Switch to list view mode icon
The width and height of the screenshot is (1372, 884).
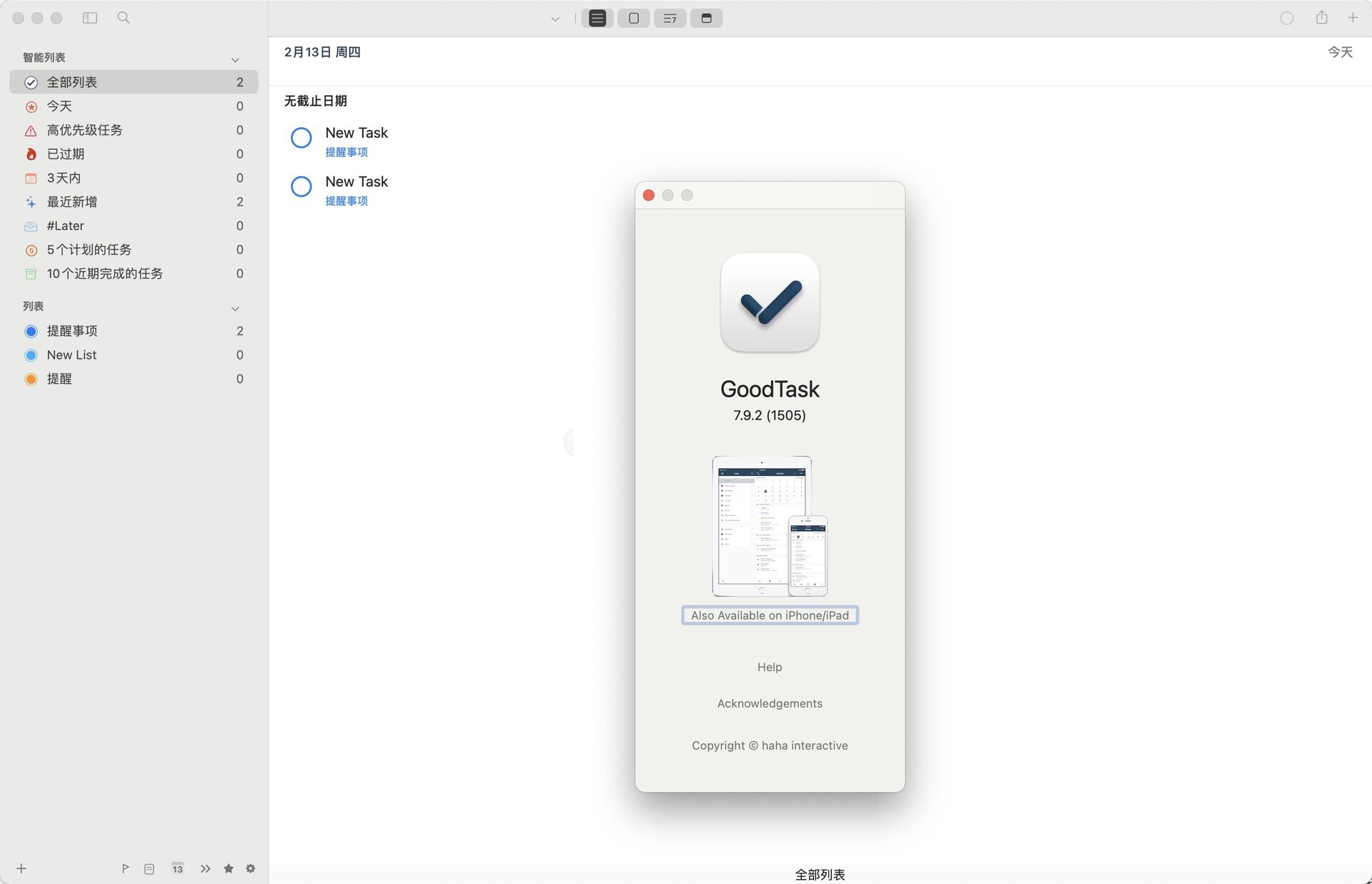point(597,19)
